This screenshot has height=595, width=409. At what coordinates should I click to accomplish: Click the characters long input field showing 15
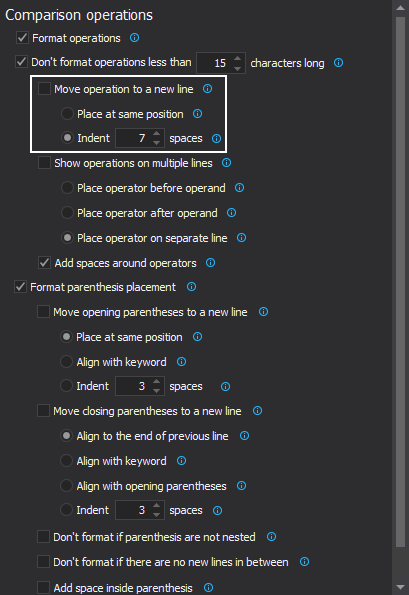click(x=215, y=63)
